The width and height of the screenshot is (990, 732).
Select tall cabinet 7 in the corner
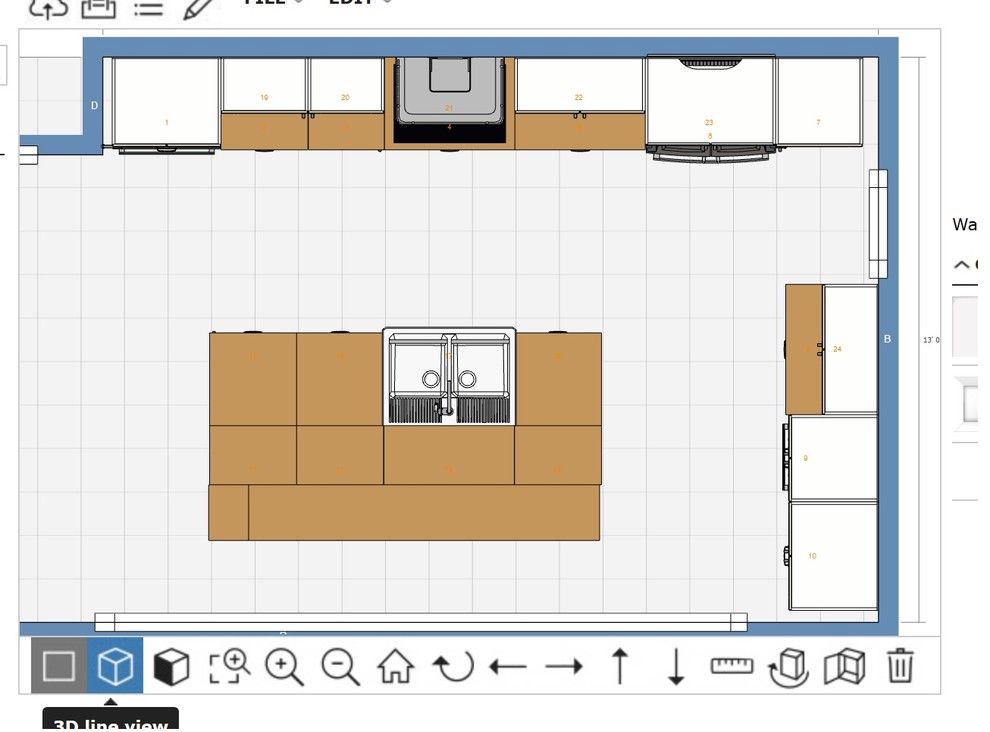(819, 102)
